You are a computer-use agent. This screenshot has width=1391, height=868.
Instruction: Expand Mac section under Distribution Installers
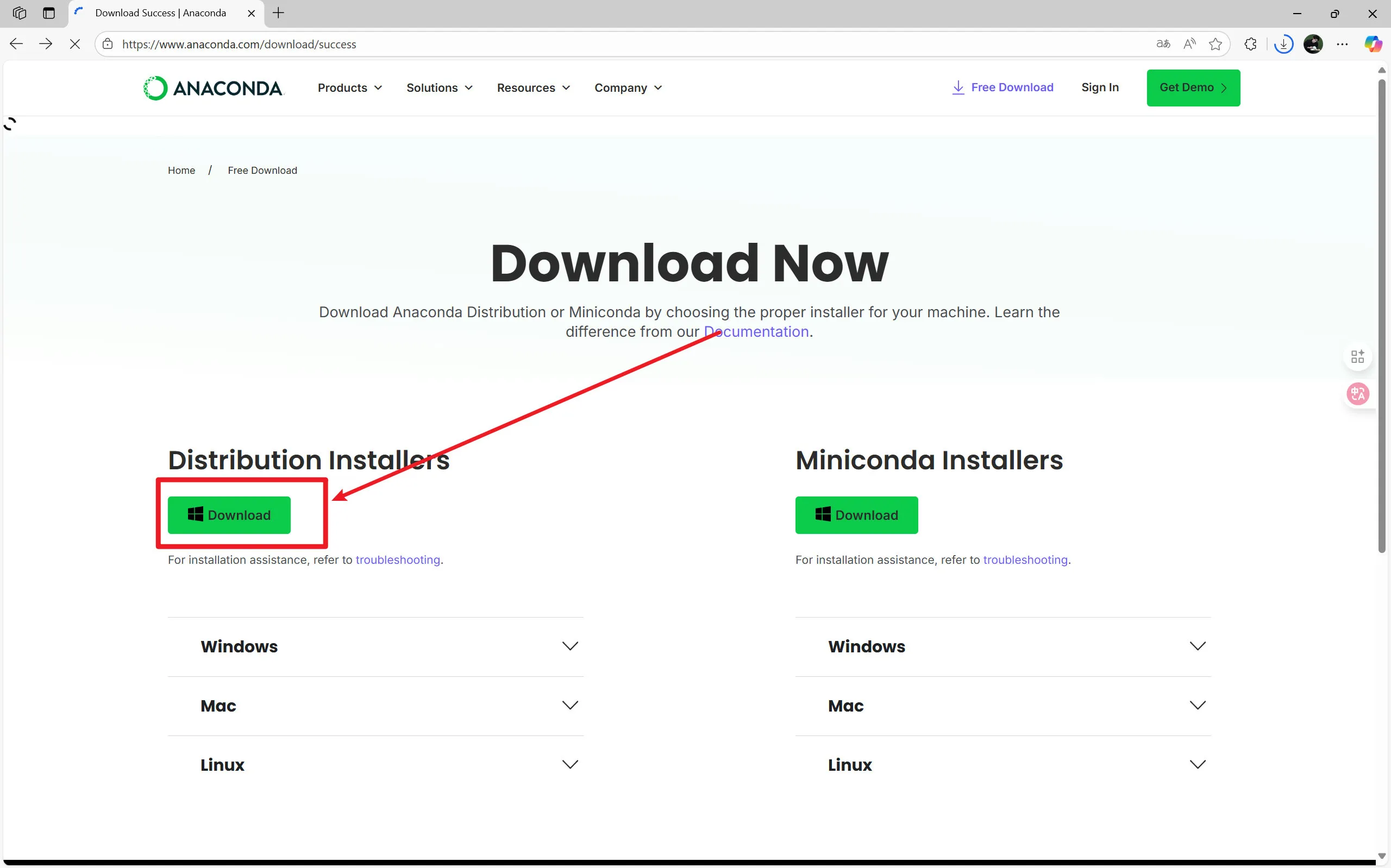click(375, 706)
